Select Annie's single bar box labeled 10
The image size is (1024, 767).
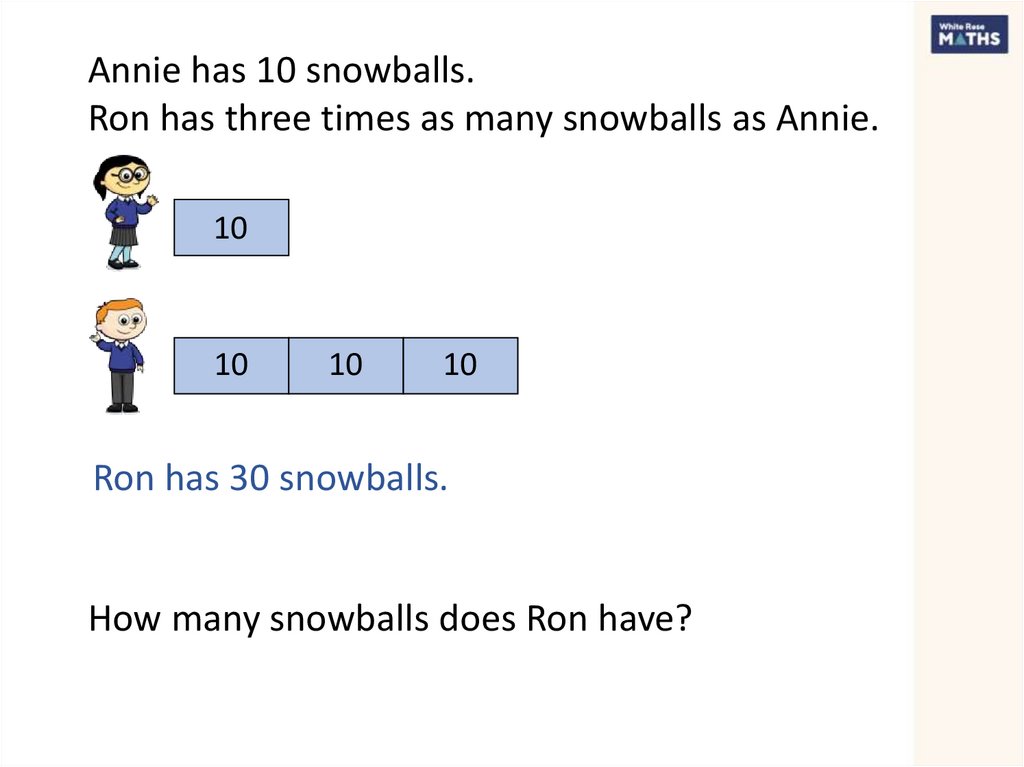click(x=231, y=228)
